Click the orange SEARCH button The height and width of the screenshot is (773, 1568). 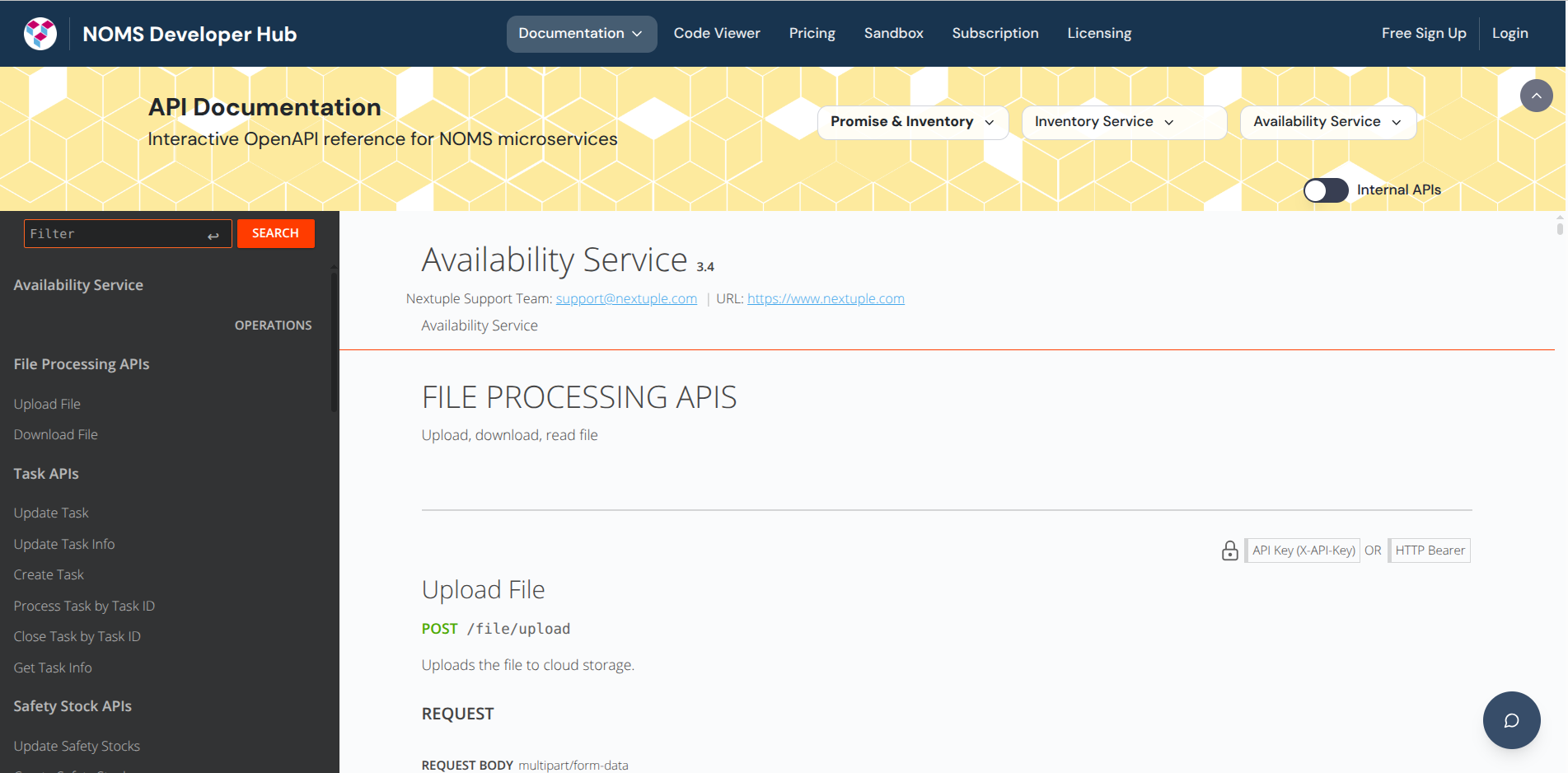tap(275, 233)
